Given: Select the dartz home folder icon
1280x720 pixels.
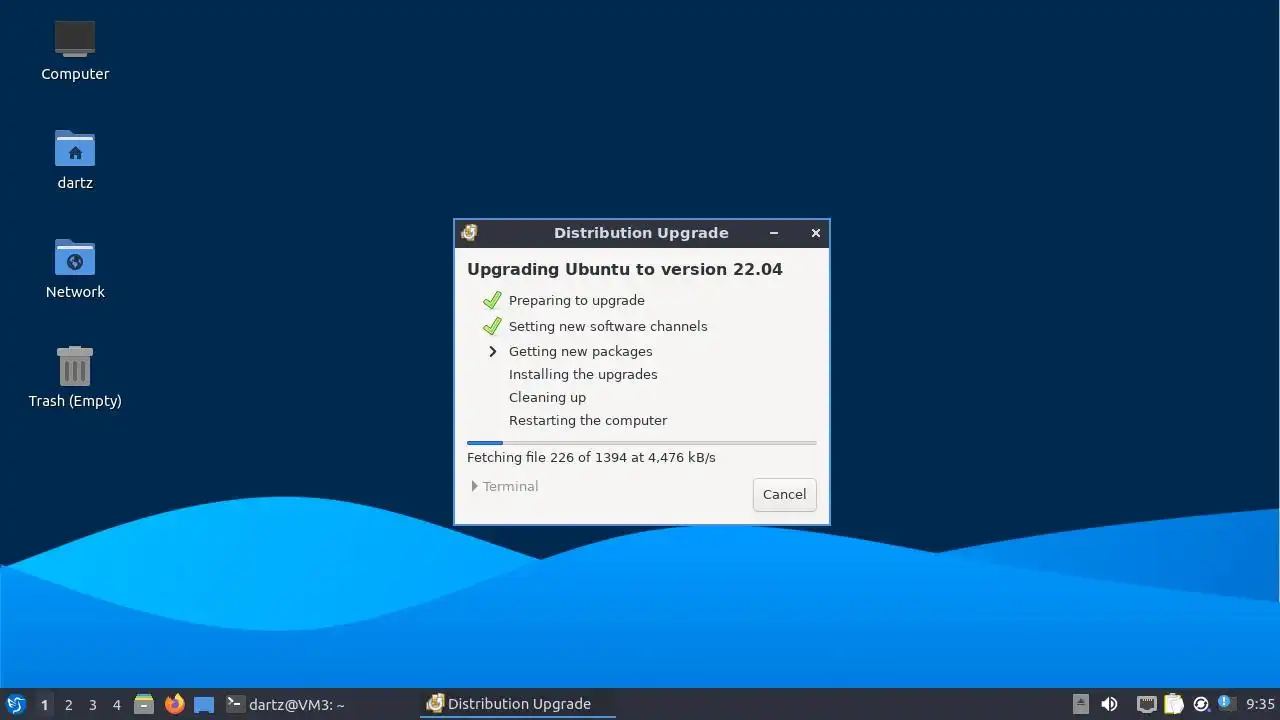Looking at the screenshot, I should (x=75, y=159).
